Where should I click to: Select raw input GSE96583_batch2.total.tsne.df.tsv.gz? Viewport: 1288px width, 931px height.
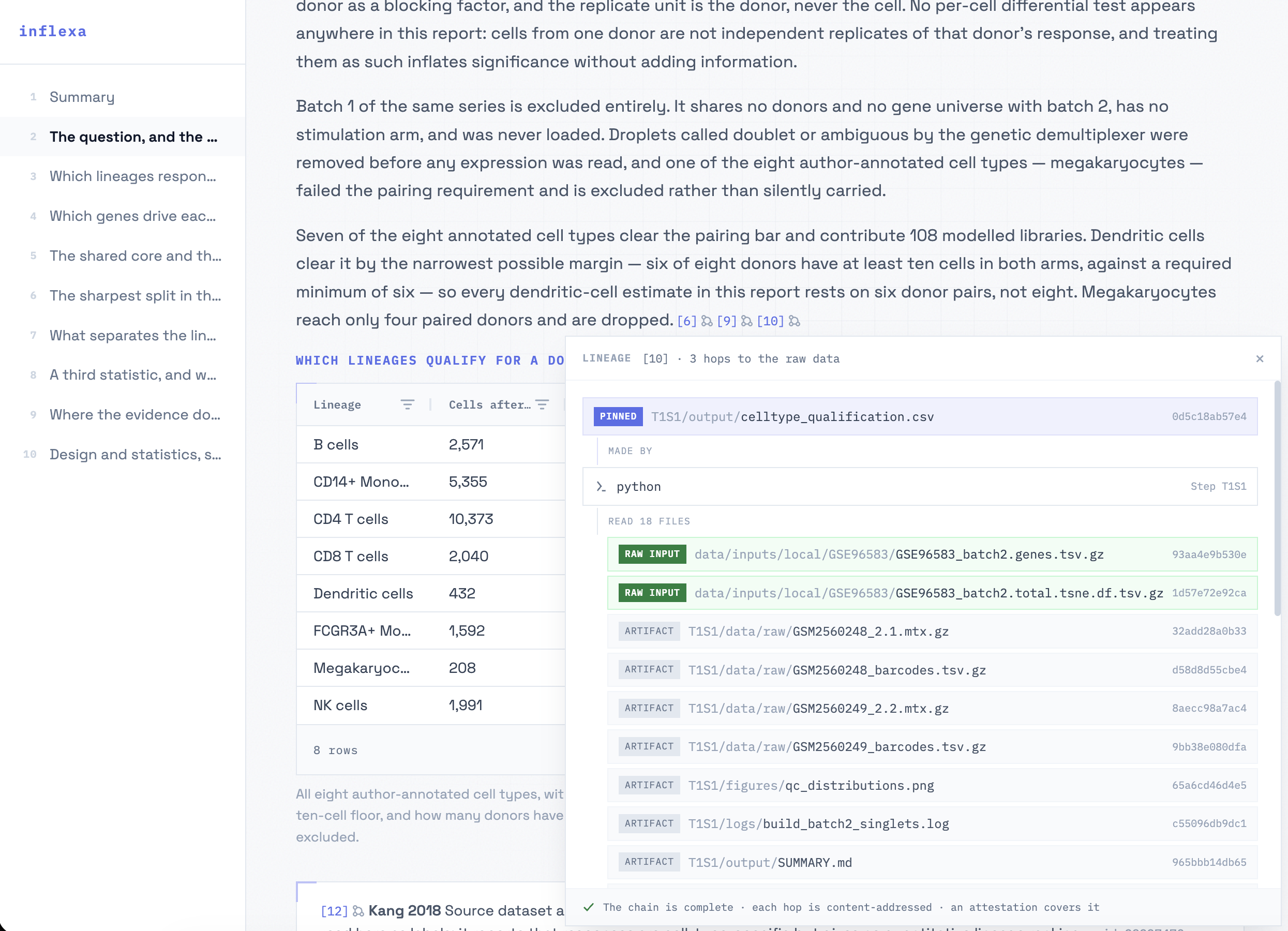click(932, 593)
